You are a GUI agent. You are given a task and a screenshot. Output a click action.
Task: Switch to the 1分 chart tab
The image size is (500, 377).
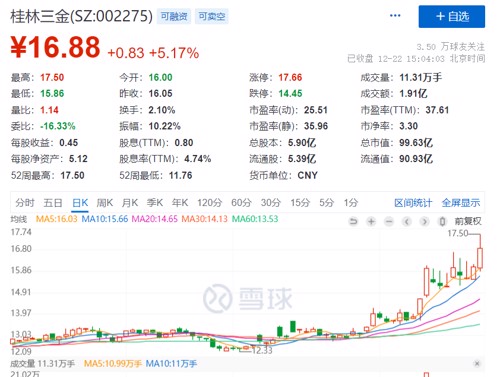[x=351, y=203]
